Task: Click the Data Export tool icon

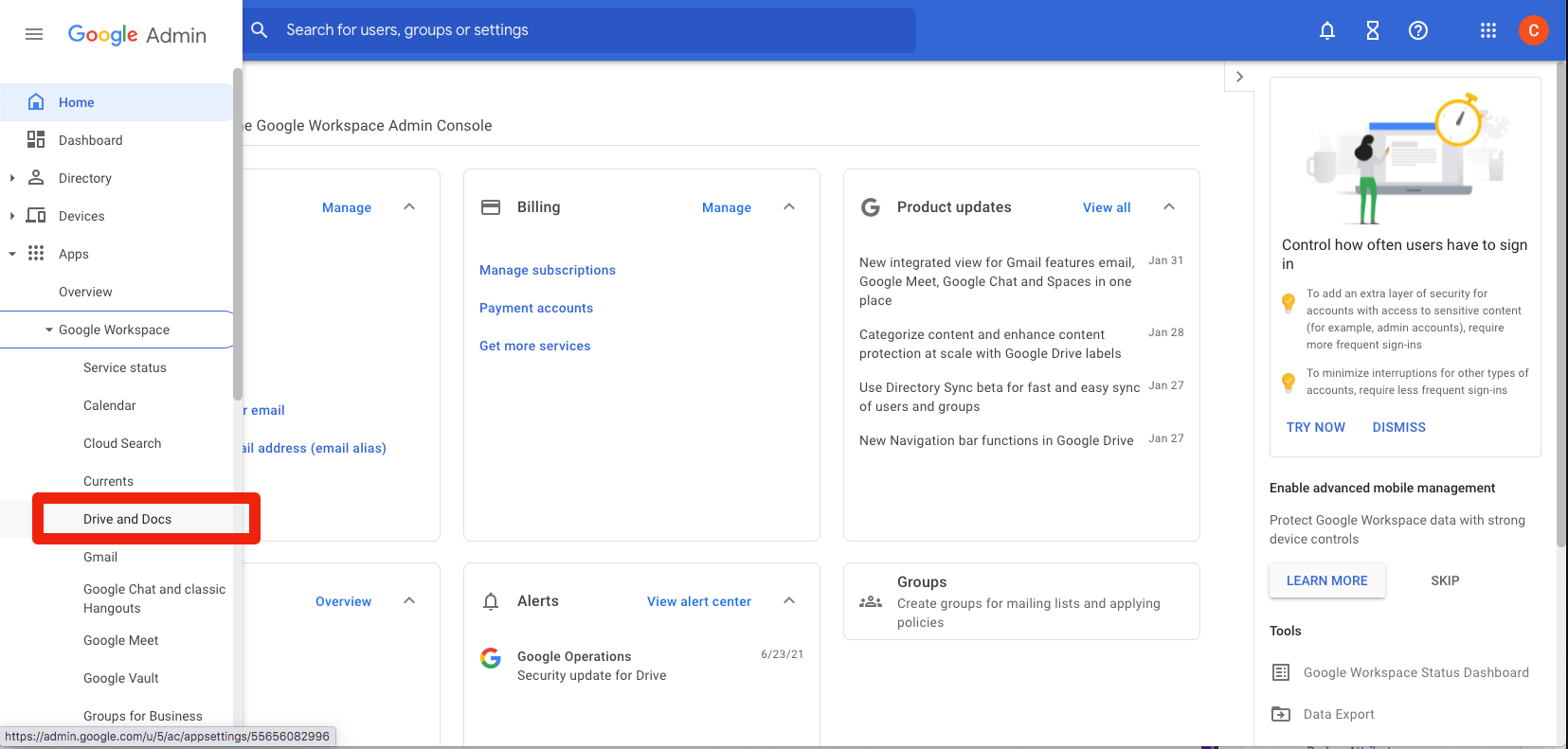Action: pyautogui.click(x=1281, y=714)
